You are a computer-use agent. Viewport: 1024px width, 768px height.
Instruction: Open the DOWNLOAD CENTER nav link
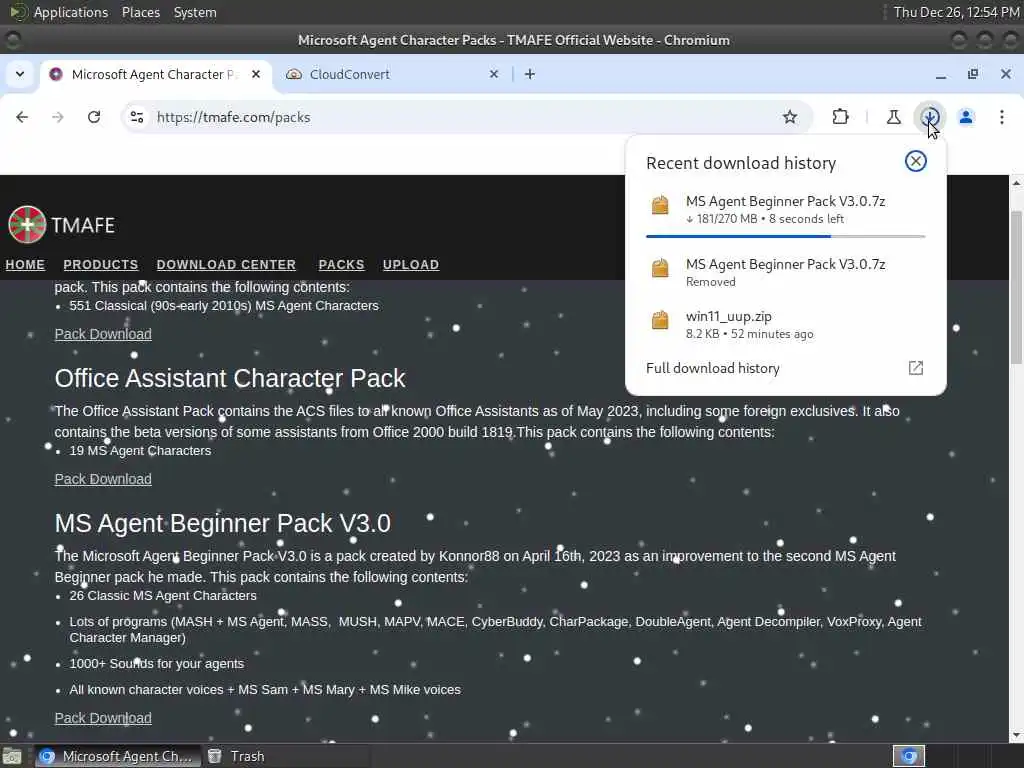[226, 264]
